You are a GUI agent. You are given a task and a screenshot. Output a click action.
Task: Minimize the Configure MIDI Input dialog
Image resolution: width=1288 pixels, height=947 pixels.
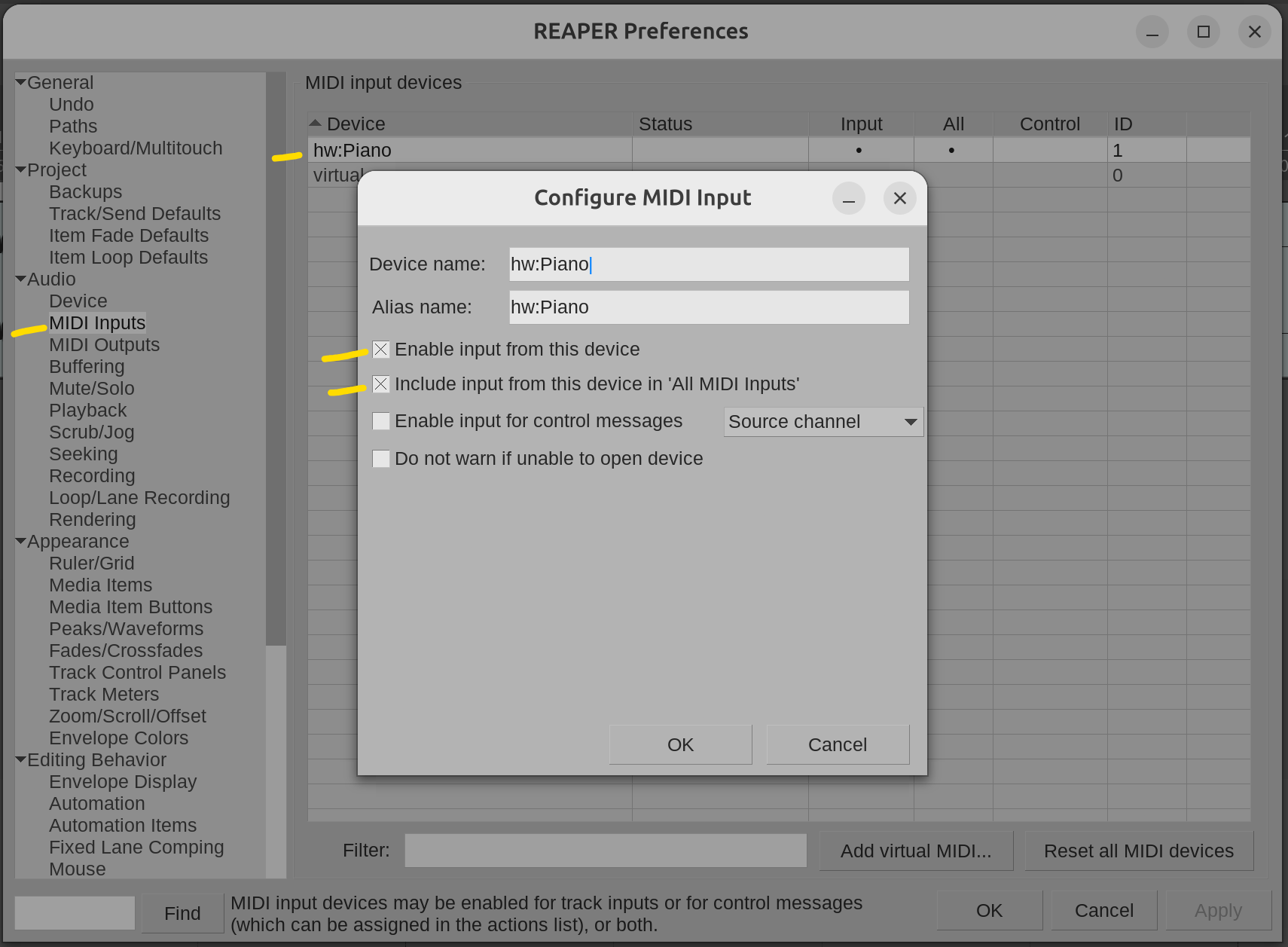[849, 198]
